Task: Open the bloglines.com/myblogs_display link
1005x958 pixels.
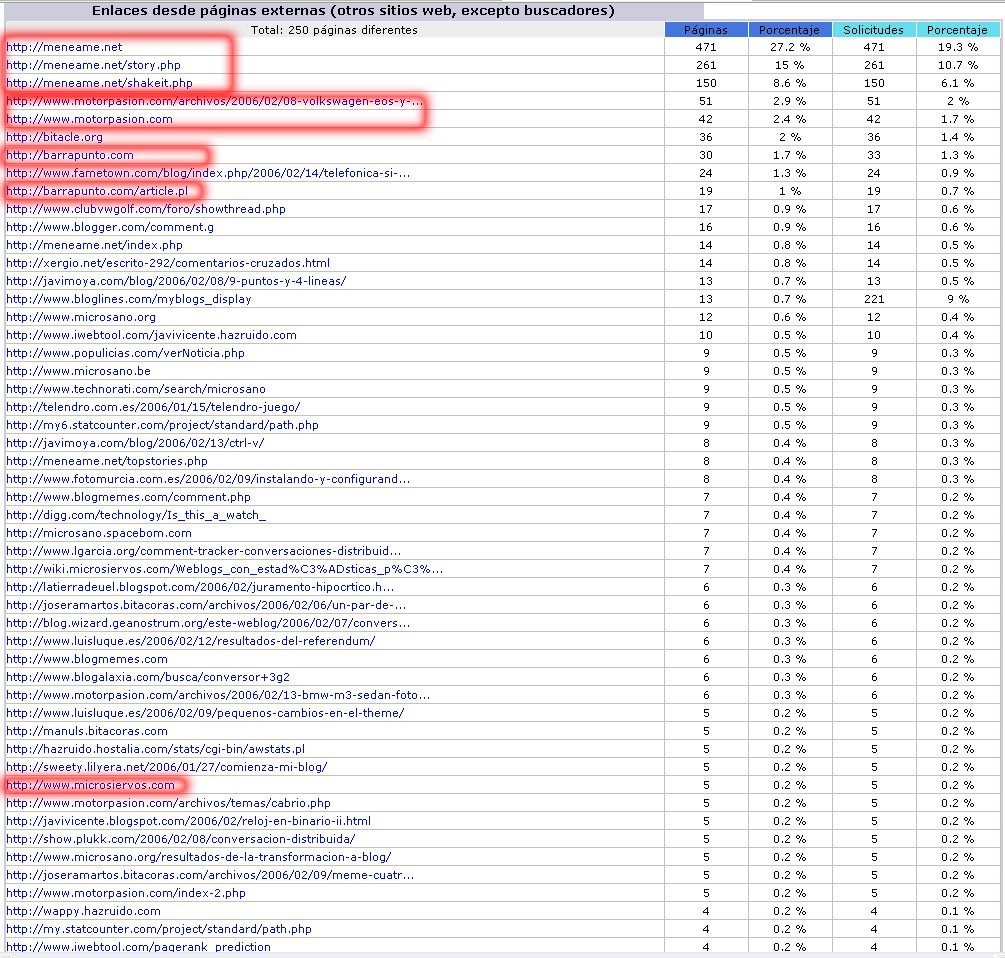Action: 129,298
